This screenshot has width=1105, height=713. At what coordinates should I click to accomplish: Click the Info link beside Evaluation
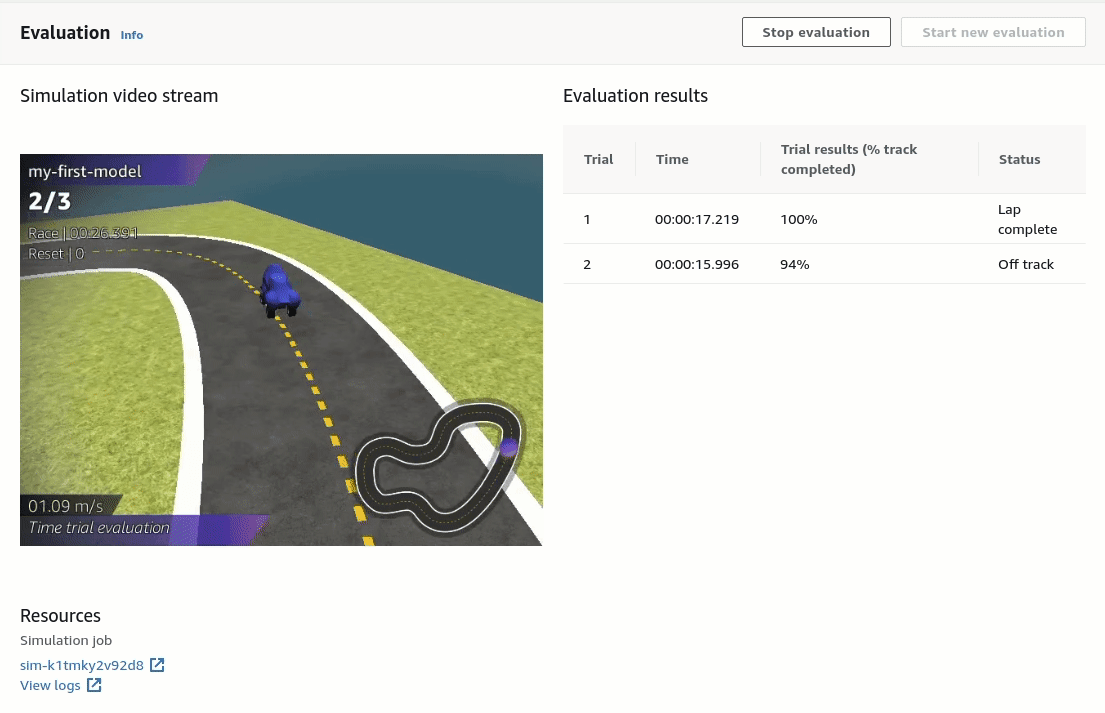132,35
